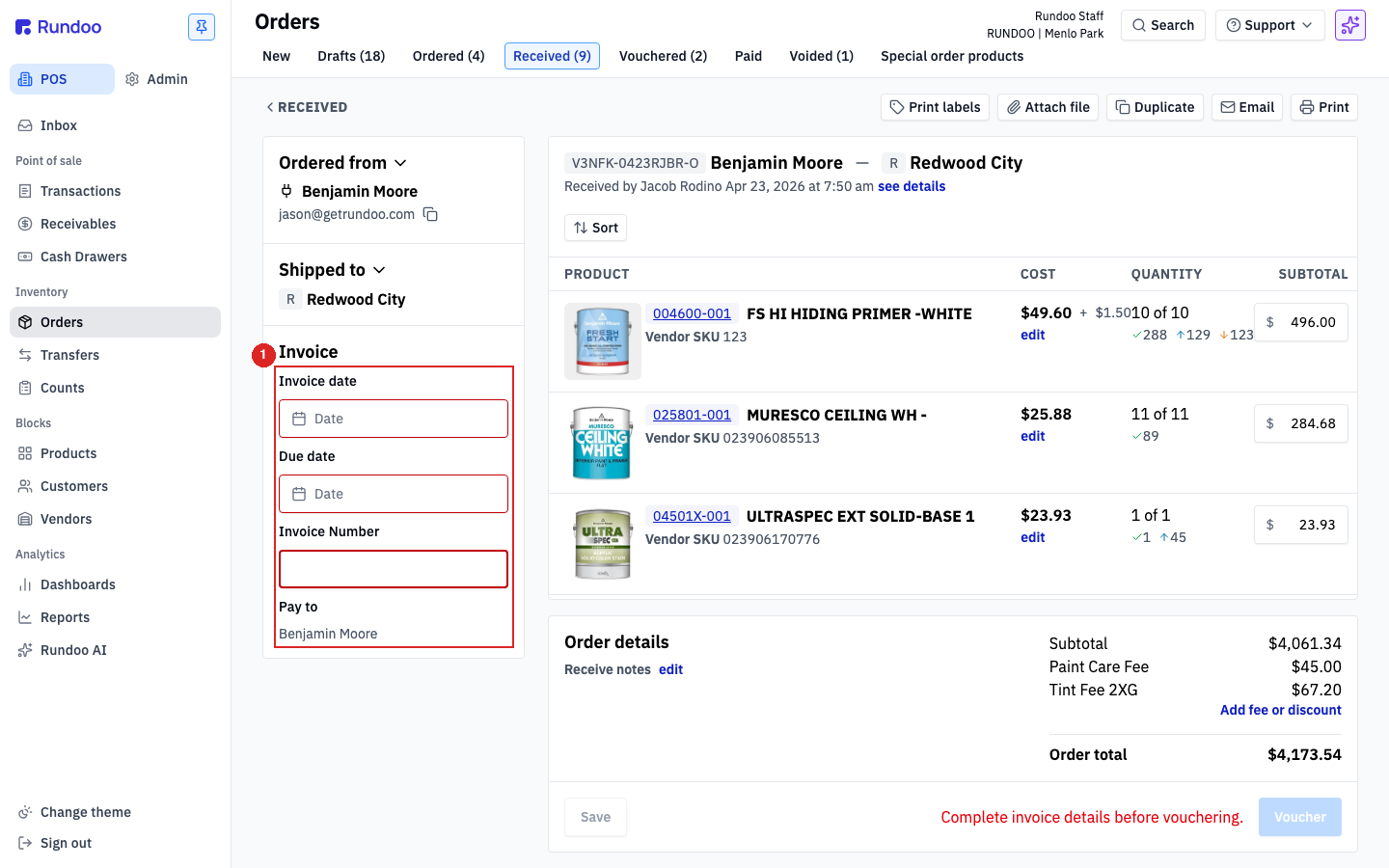The width and height of the screenshot is (1389, 868).
Task: Click the pin sidebar icon
Action: [202, 27]
